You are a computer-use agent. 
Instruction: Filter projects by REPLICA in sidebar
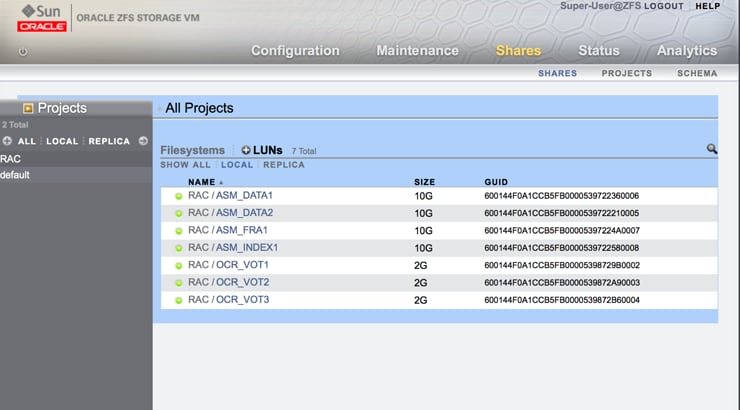tap(109, 141)
